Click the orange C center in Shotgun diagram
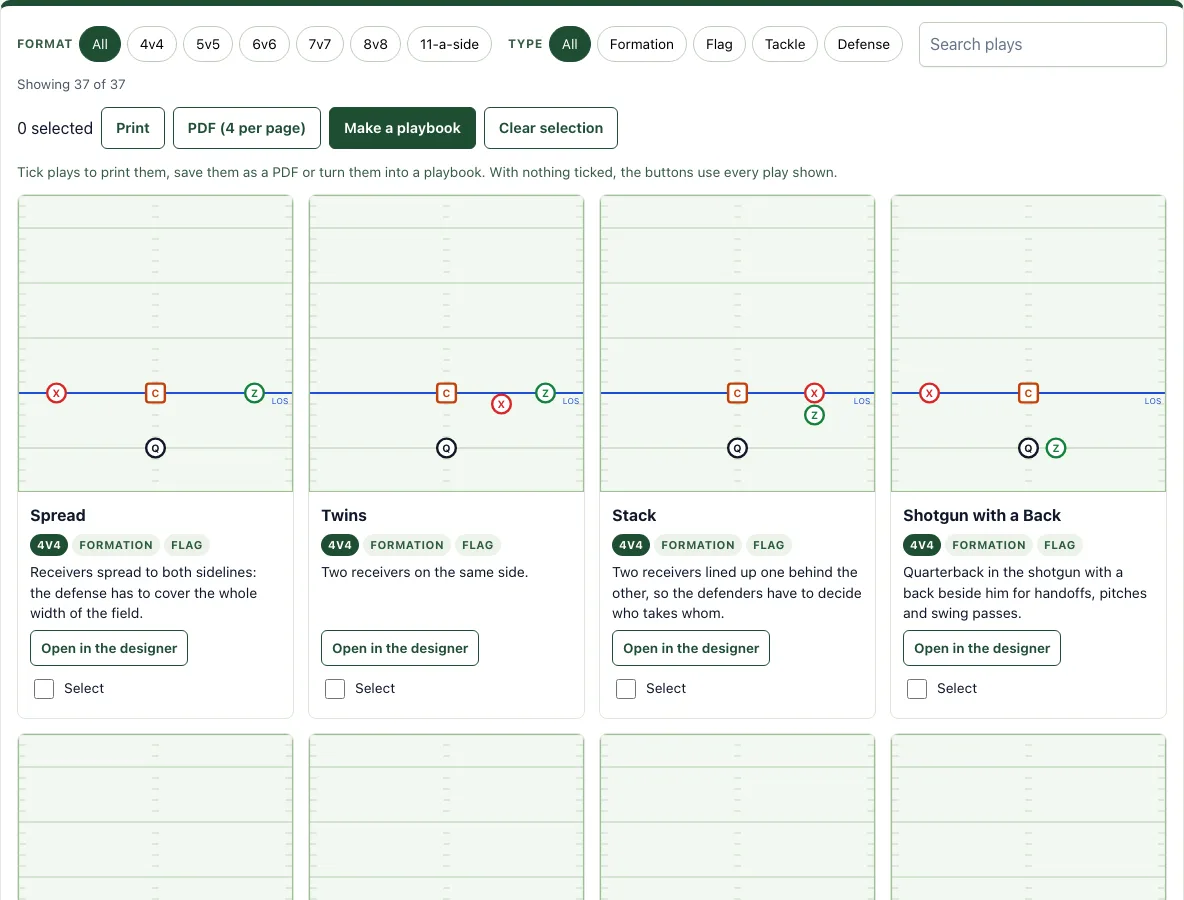 (x=1028, y=393)
